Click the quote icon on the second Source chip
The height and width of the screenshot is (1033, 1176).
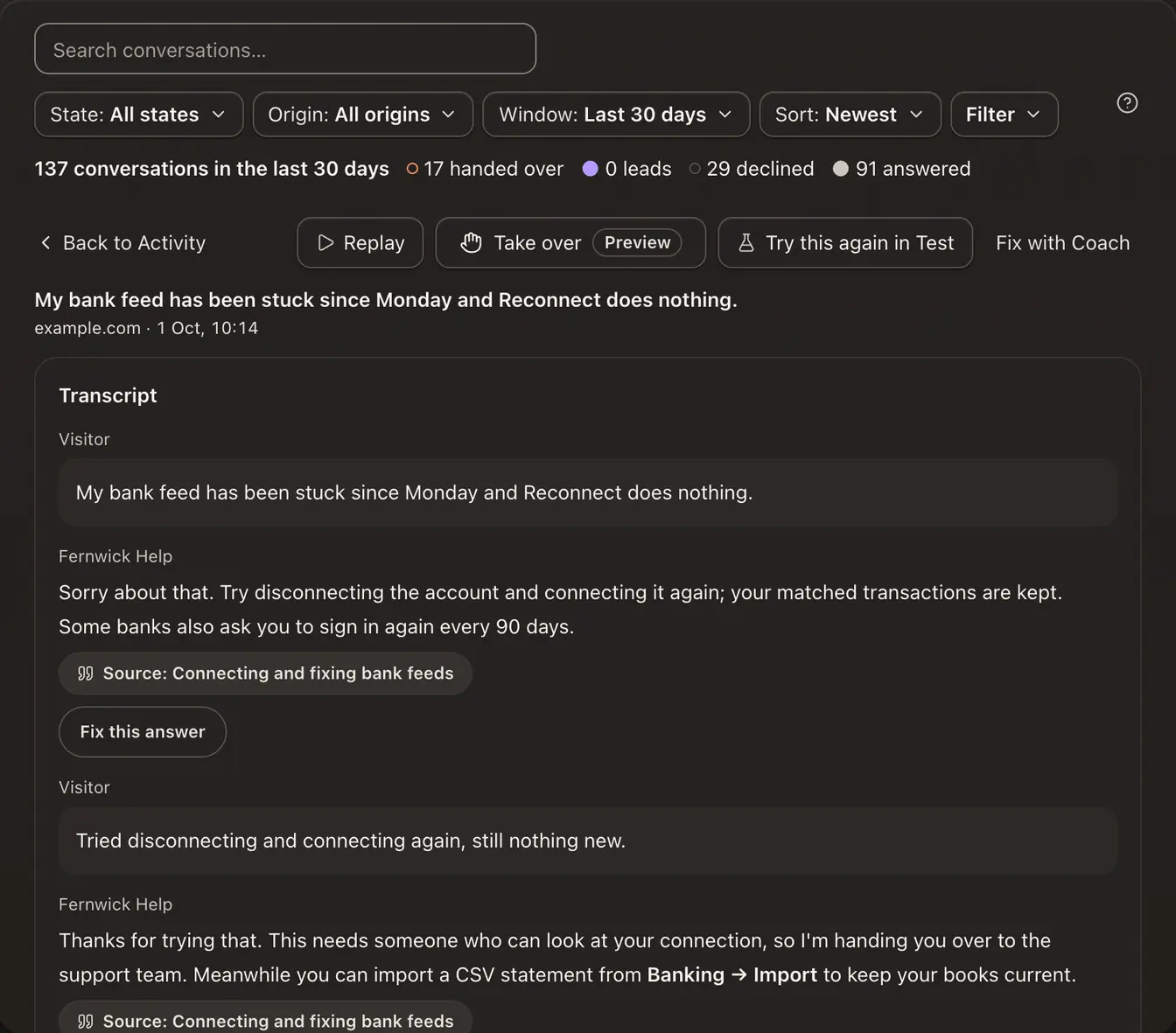(85, 1022)
